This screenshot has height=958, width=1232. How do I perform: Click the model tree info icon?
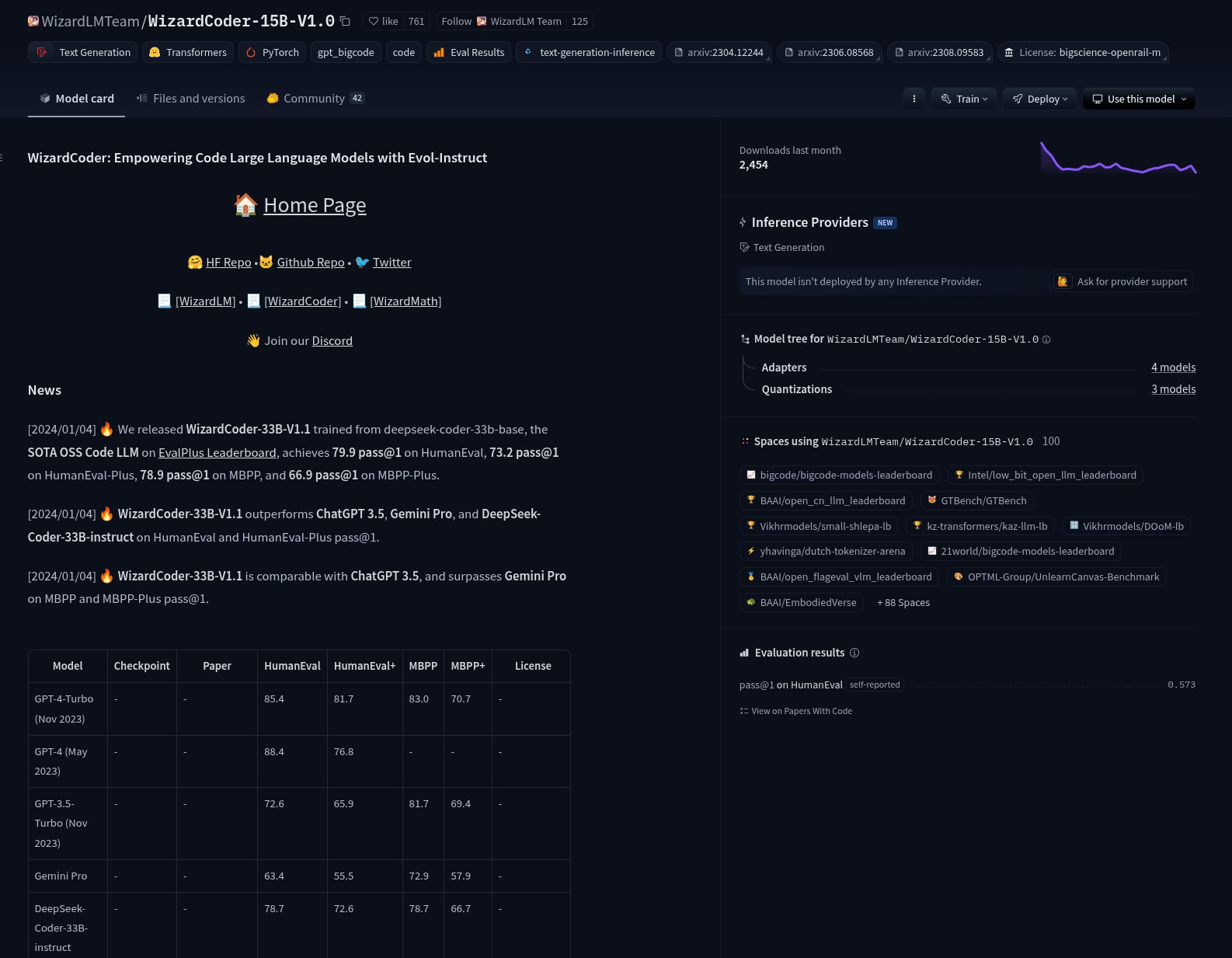click(x=1046, y=340)
